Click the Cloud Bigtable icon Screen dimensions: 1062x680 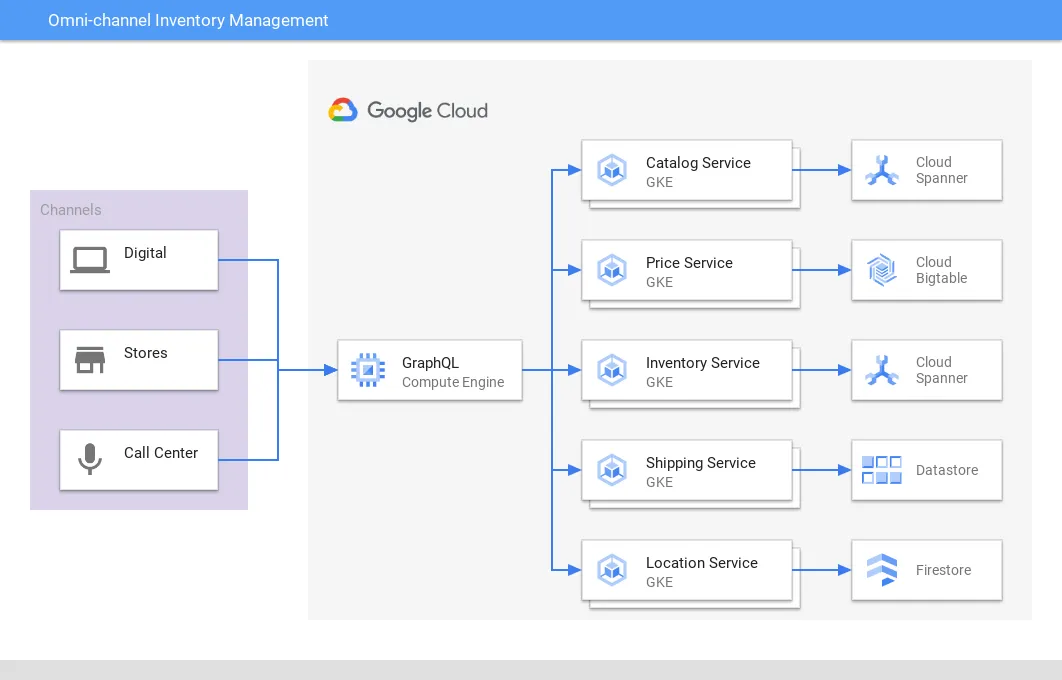click(882, 270)
